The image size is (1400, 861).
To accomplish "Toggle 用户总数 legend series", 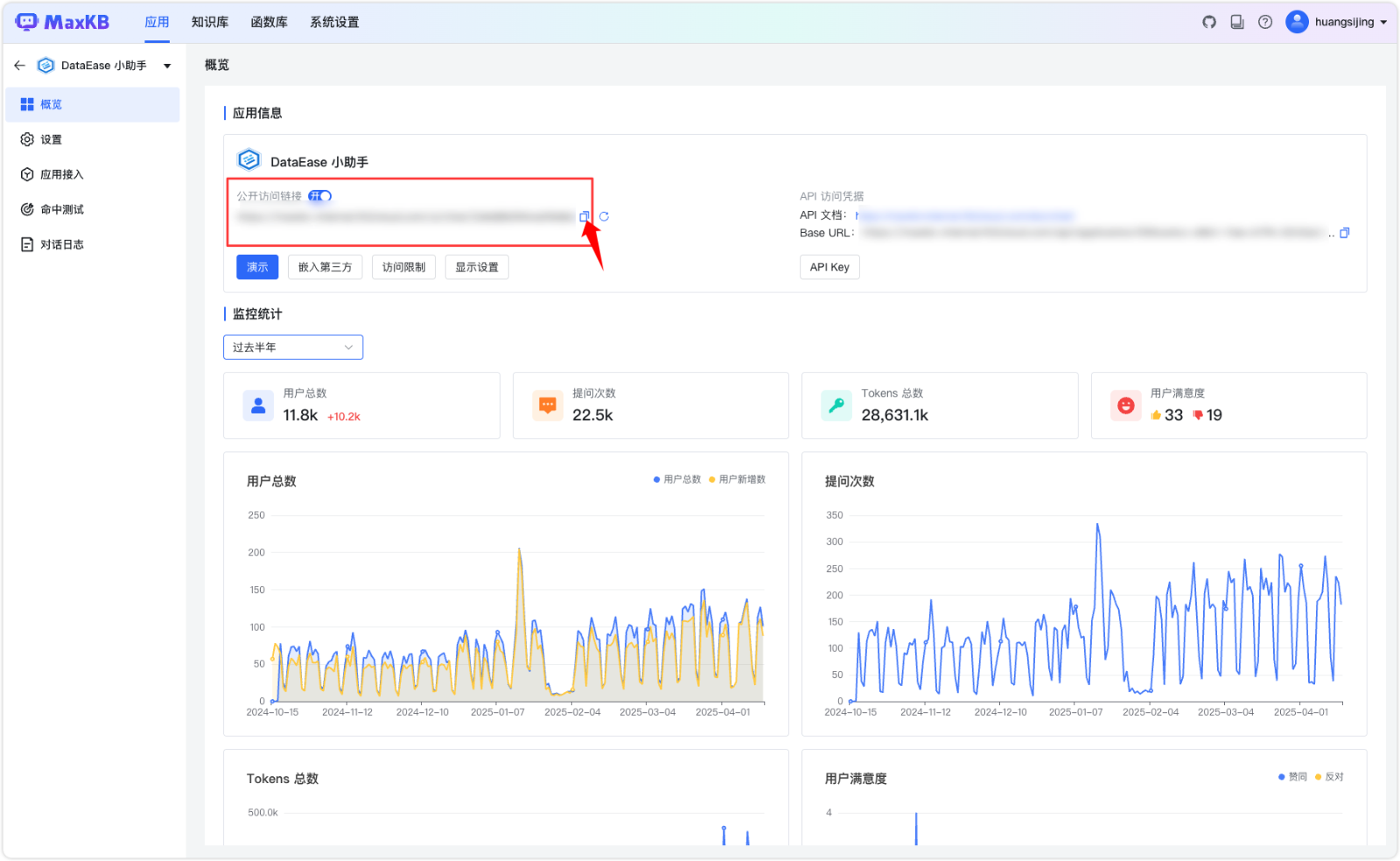I will click(x=677, y=479).
